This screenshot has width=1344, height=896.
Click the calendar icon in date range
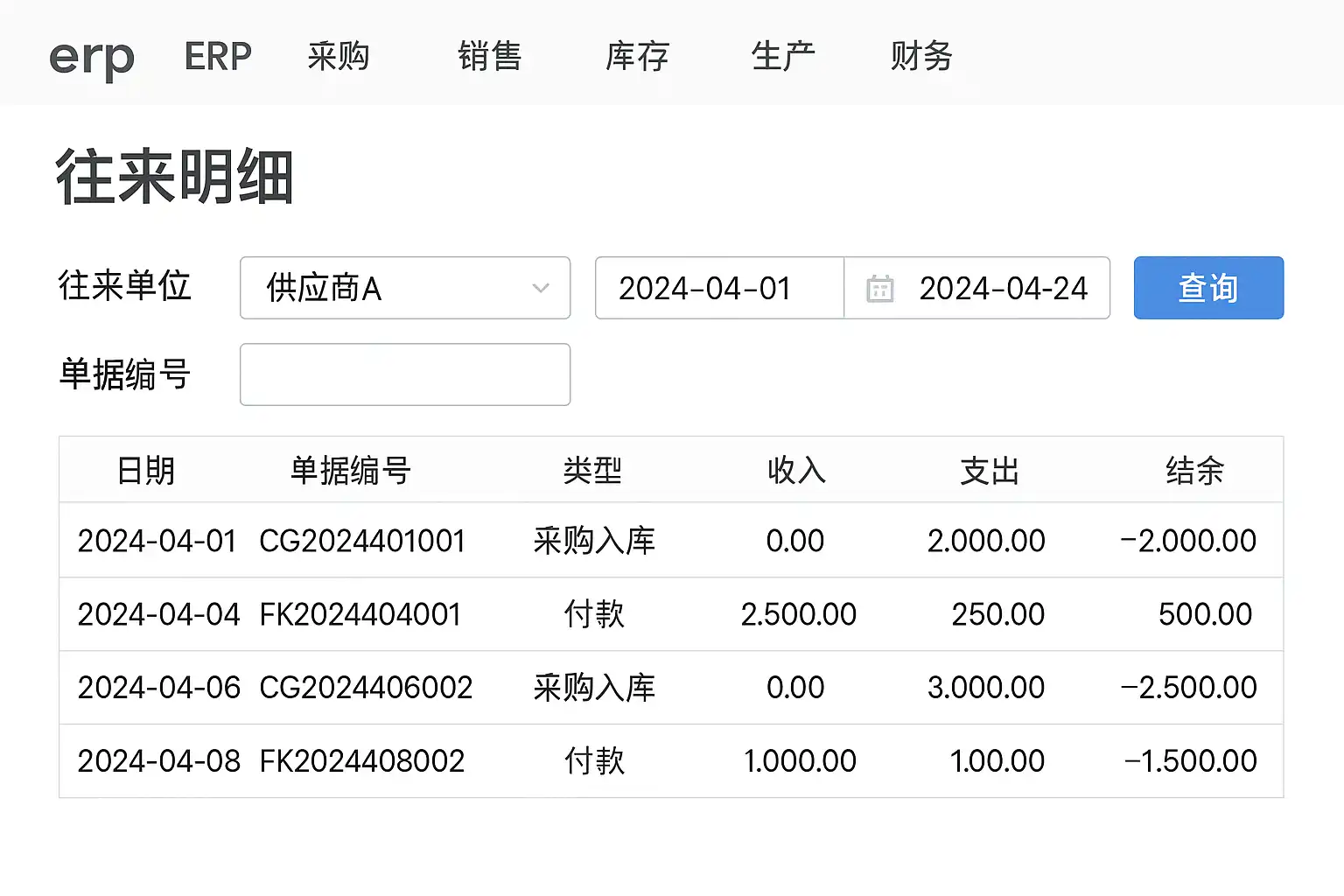tap(879, 289)
